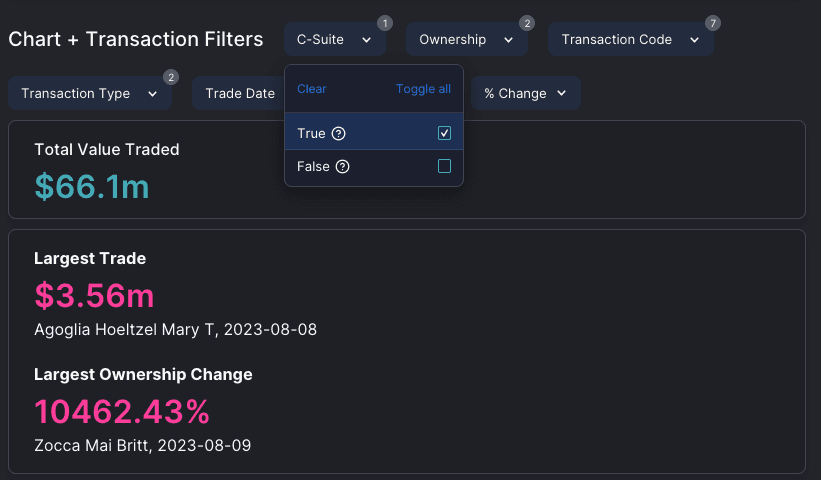Expand the Transaction Code dropdown

(630, 39)
